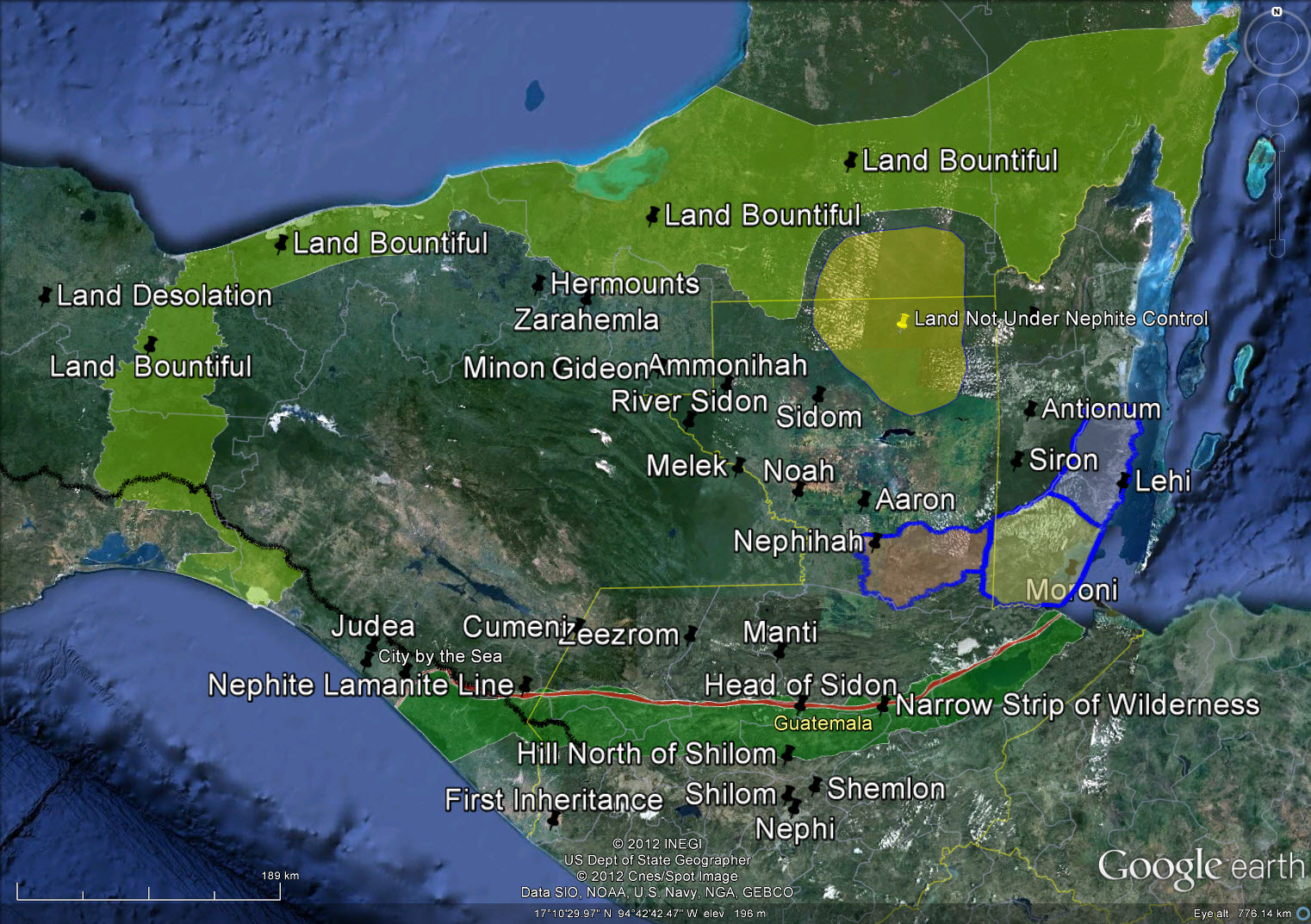
Task: Click the Narrow Strip of Wilderness label
Action: [1078, 705]
